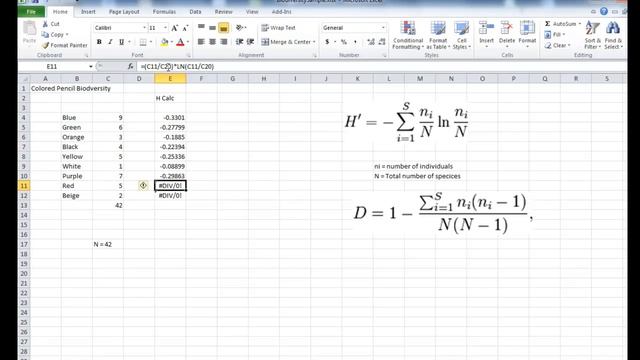
Task: Select row 11 header
Action: coord(24,186)
